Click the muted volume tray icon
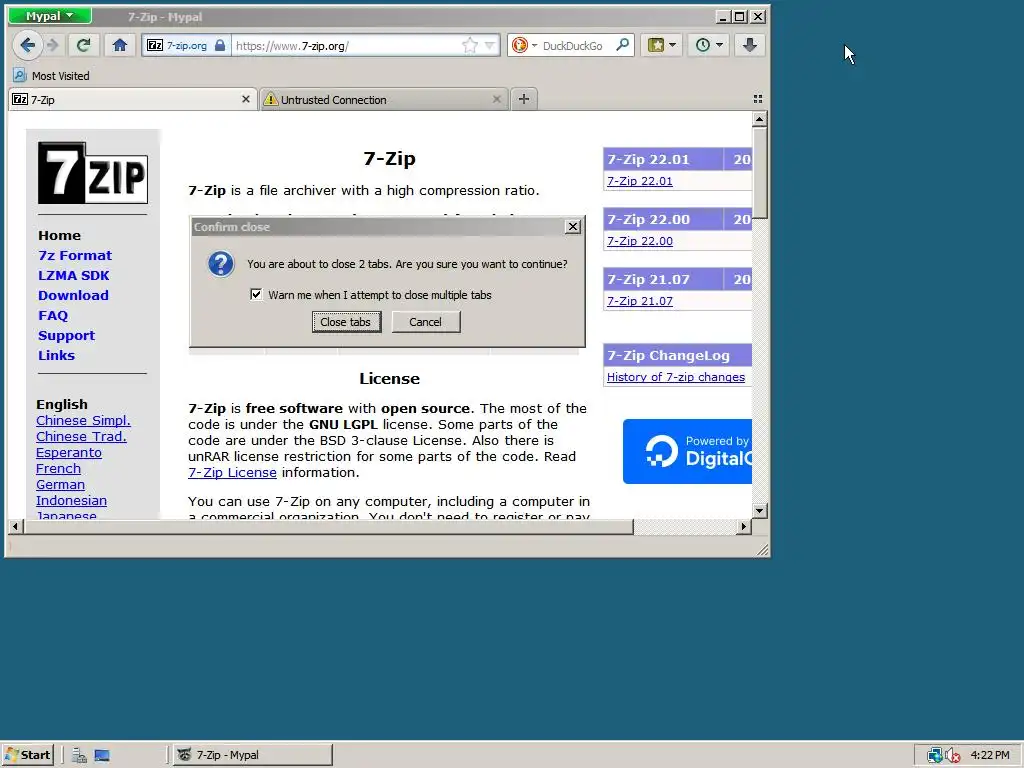The width and height of the screenshot is (1024, 768). pyautogui.click(x=953, y=756)
